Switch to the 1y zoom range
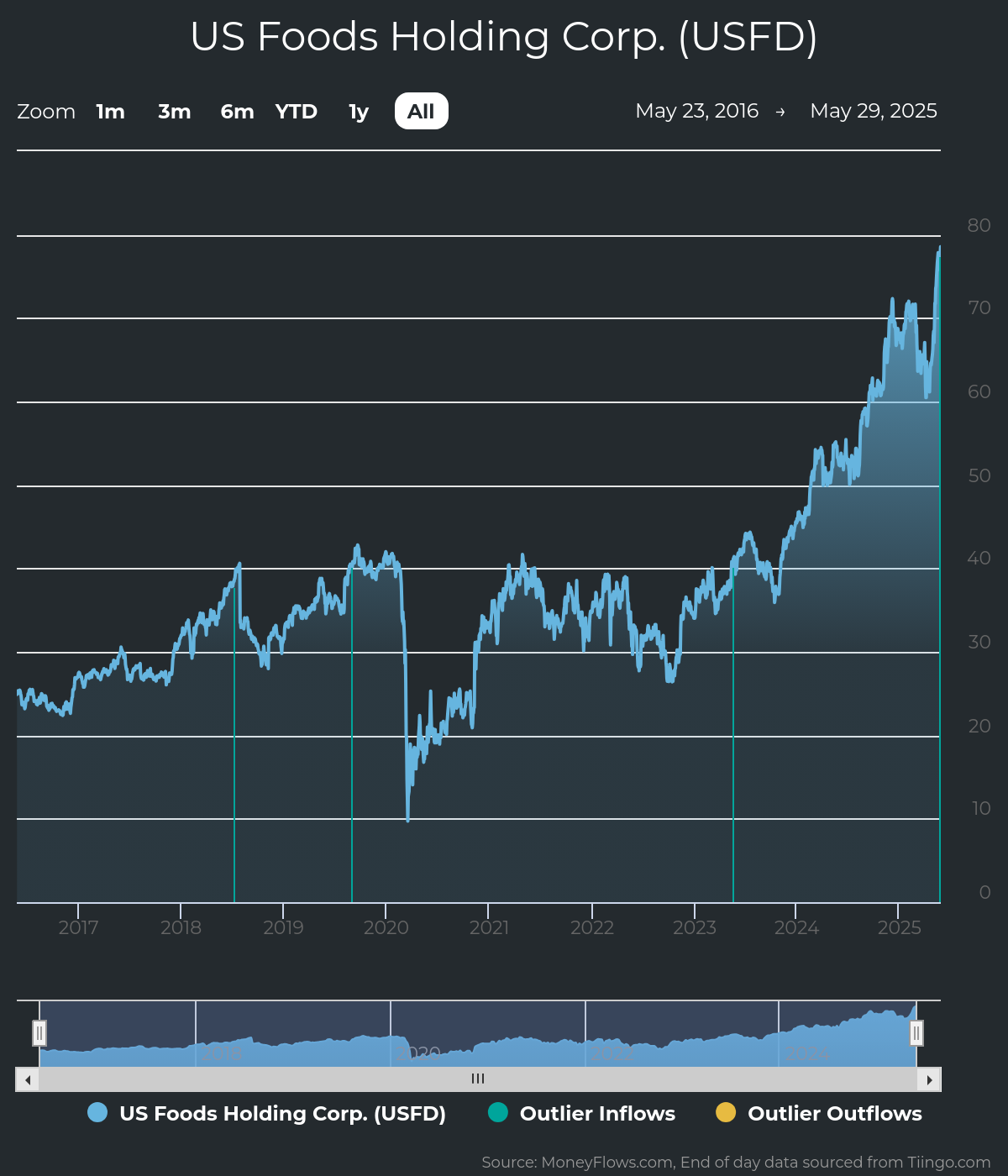The image size is (1008, 1176). tap(359, 112)
